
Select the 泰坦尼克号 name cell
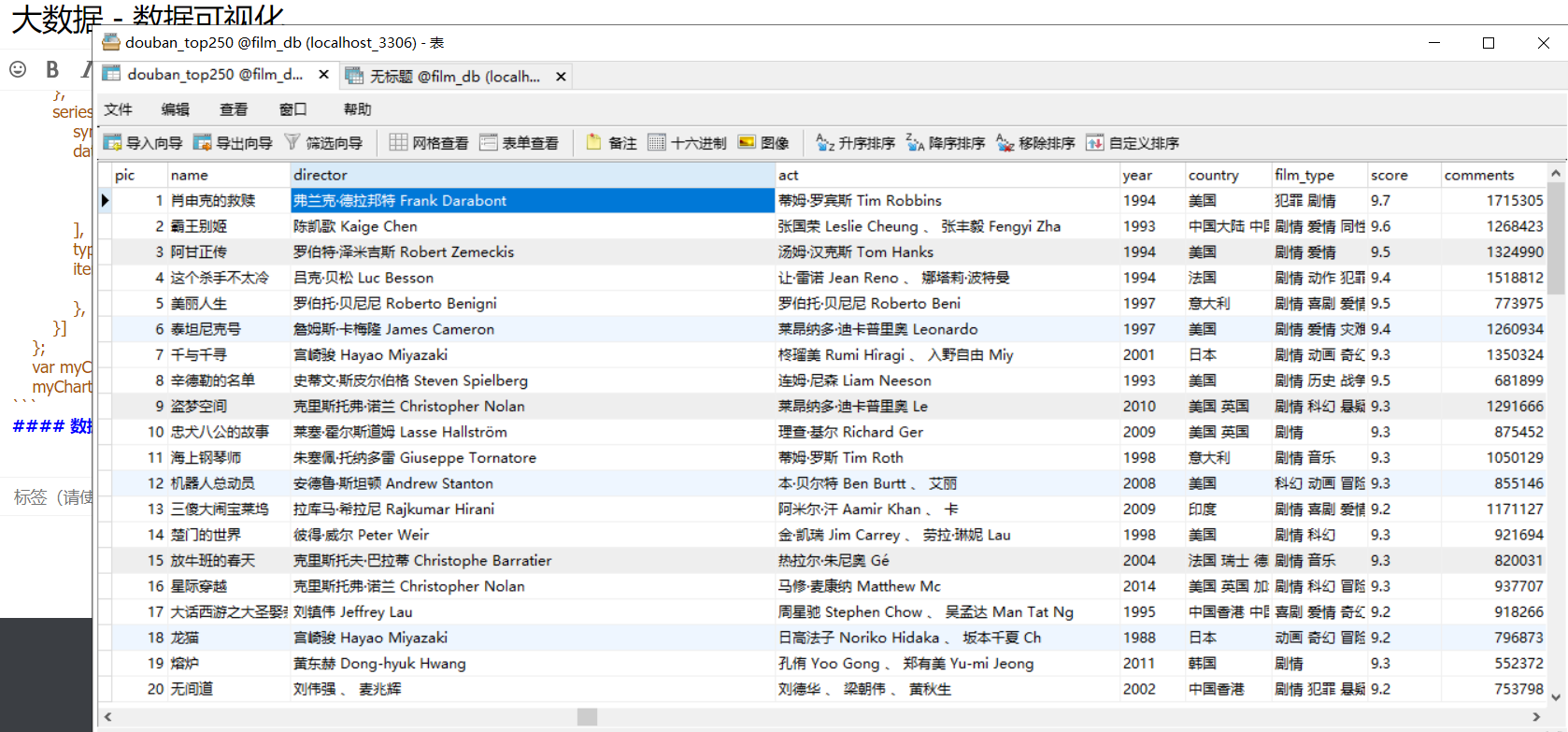229,329
